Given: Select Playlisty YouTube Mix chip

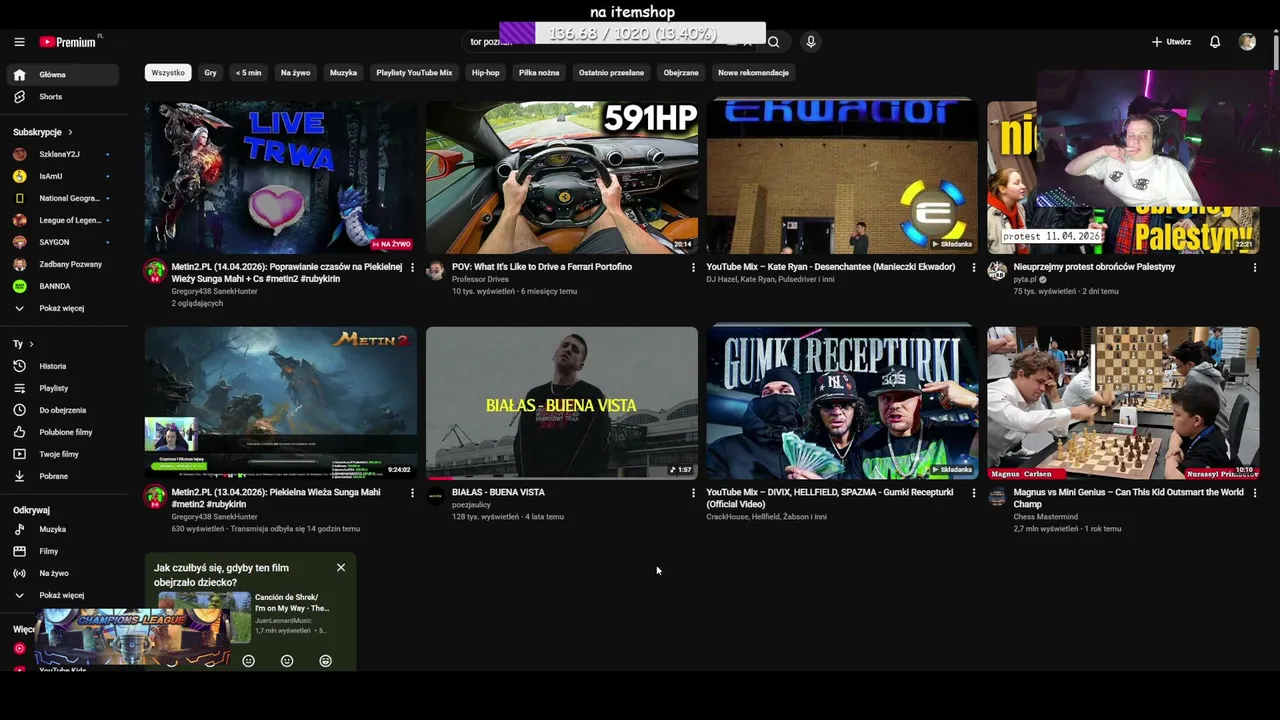Looking at the screenshot, I should (x=414, y=73).
